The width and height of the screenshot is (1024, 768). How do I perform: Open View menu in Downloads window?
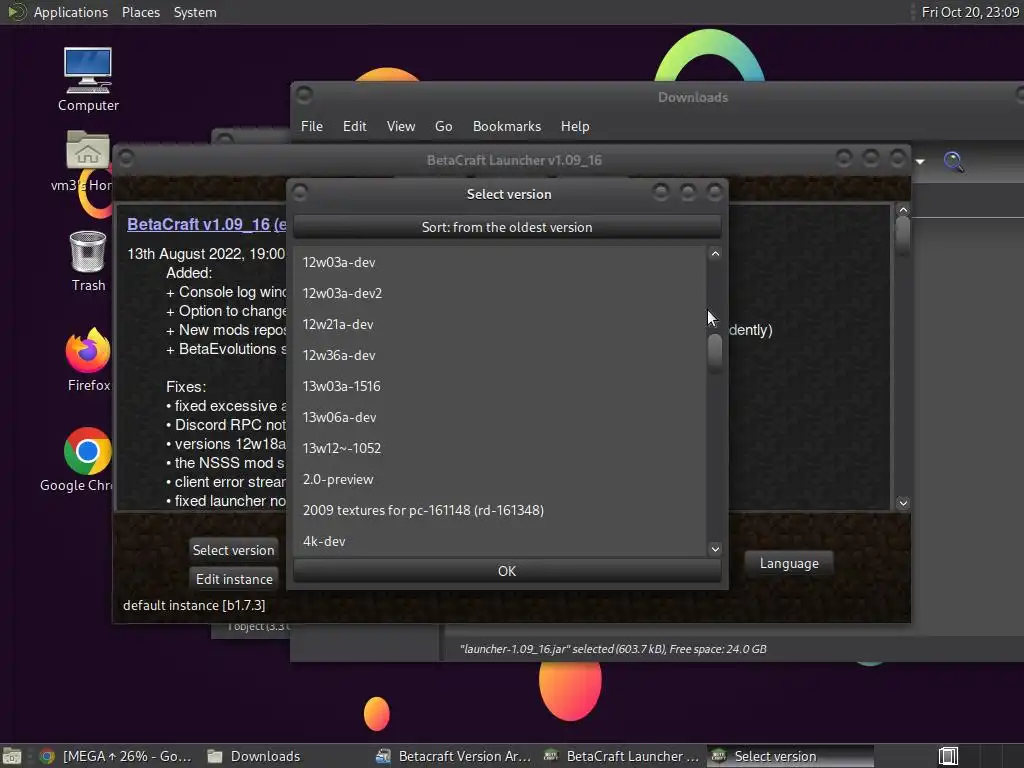click(x=401, y=126)
